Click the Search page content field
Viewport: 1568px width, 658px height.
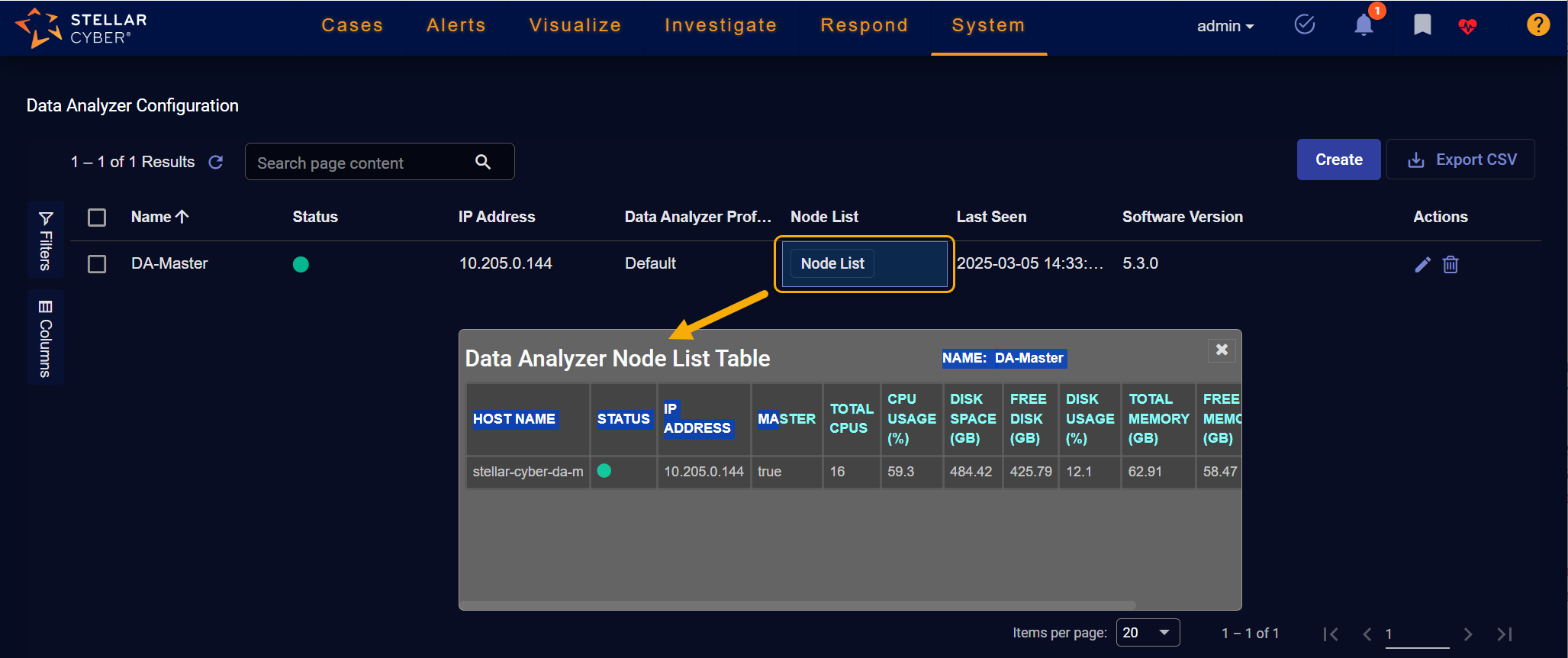click(x=362, y=163)
